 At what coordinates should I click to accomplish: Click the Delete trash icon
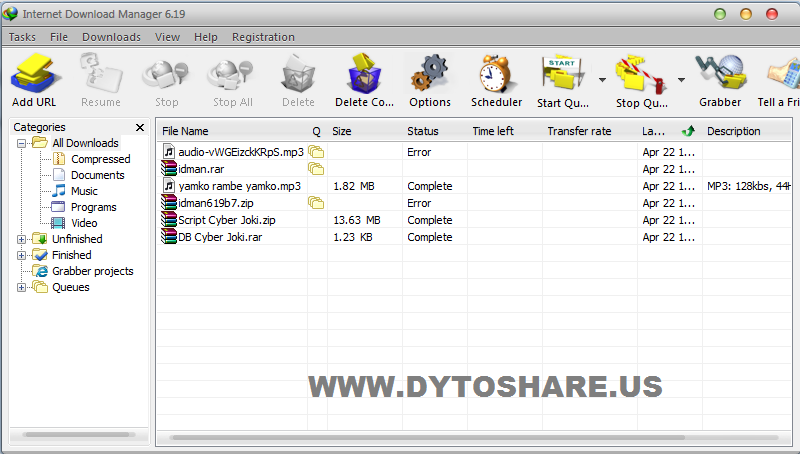pyautogui.click(x=298, y=74)
